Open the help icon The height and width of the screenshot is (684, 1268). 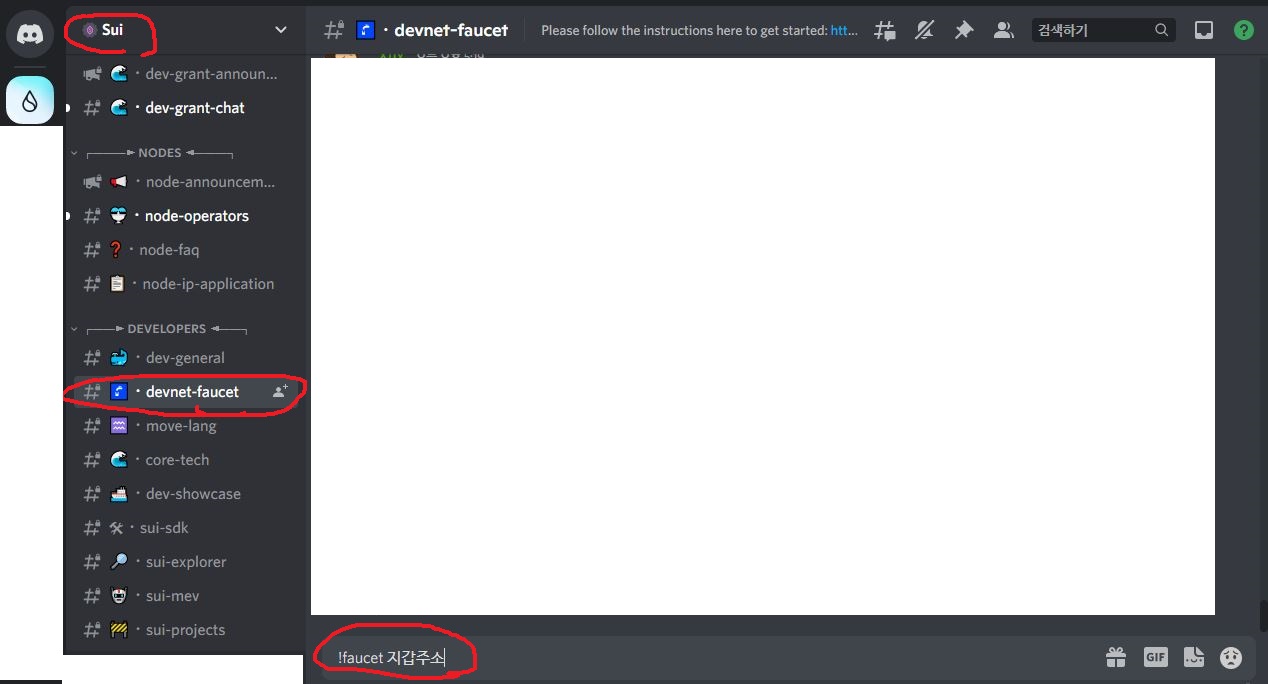tap(1243, 30)
